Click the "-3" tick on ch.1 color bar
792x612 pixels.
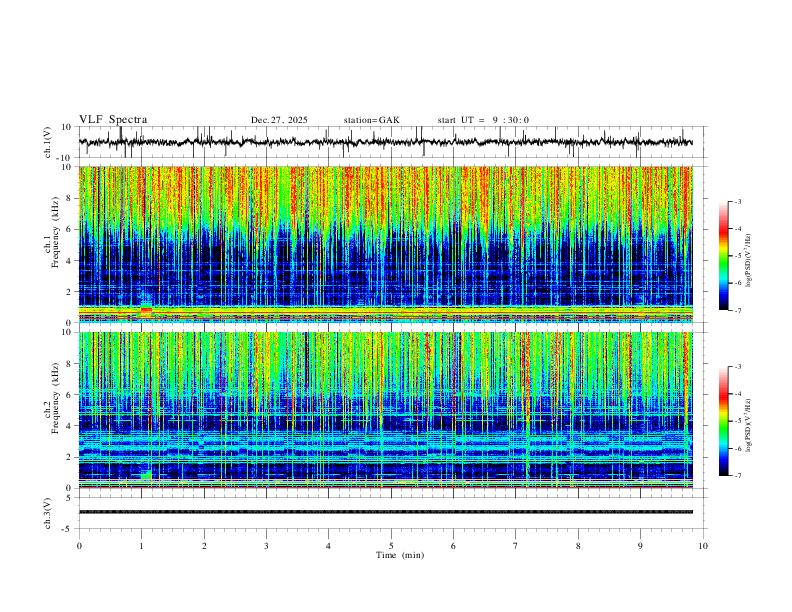click(x=737, y=201)
